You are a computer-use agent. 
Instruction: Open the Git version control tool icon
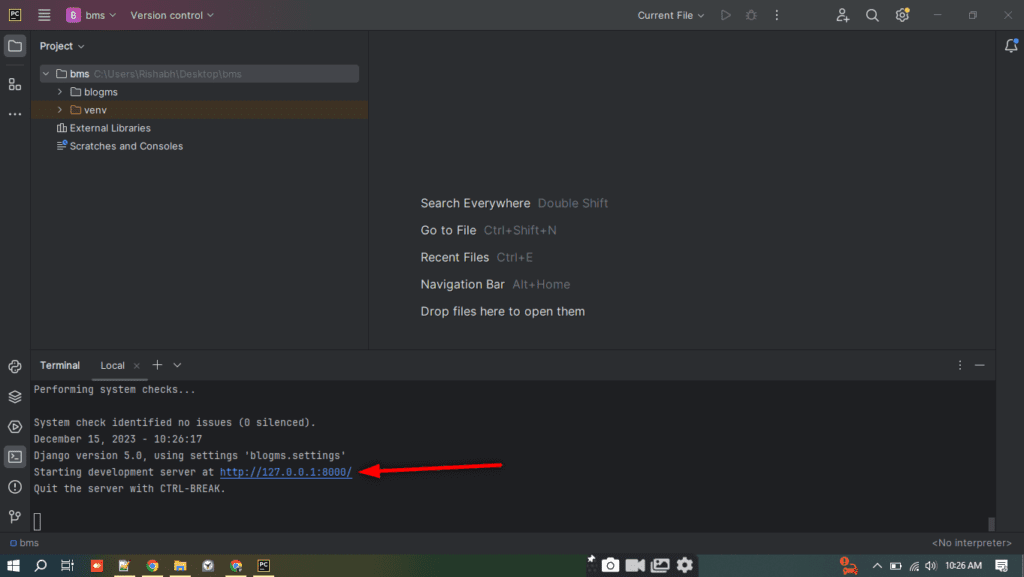(15, 517)
